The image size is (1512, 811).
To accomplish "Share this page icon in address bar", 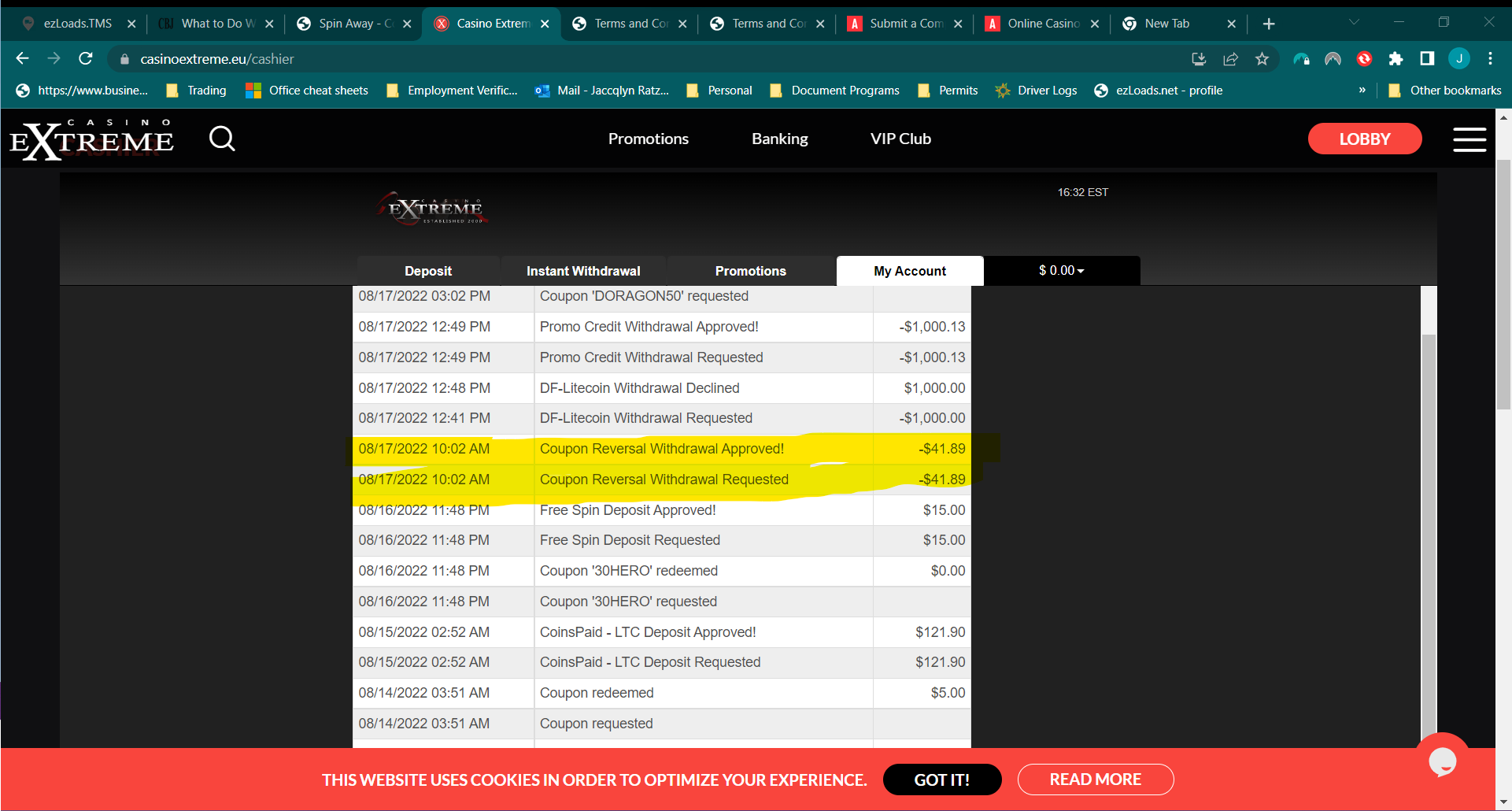I will 1230,59.
